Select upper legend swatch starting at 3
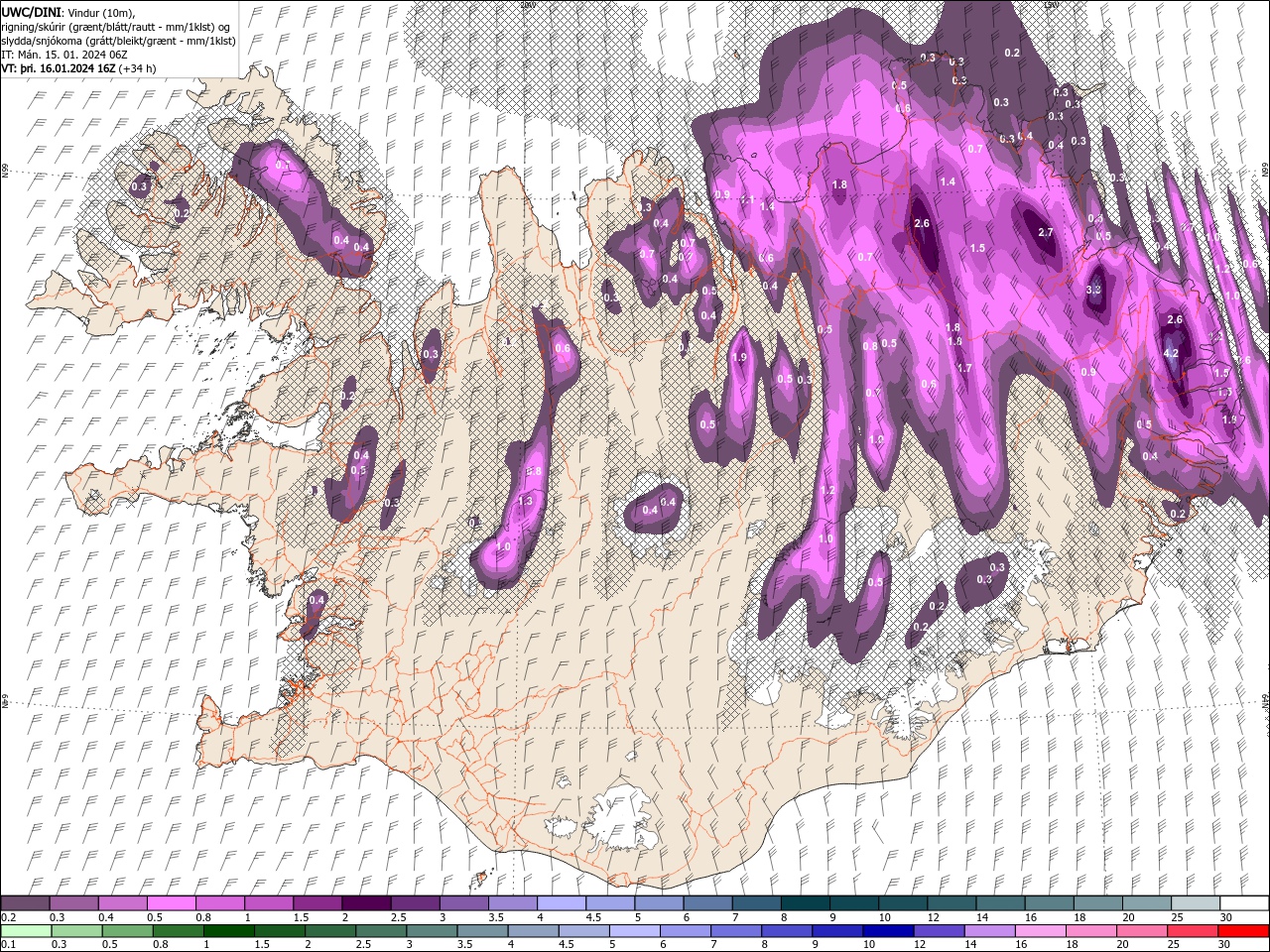The height and width of the screenshot is (952, 1270). (462, 903)
